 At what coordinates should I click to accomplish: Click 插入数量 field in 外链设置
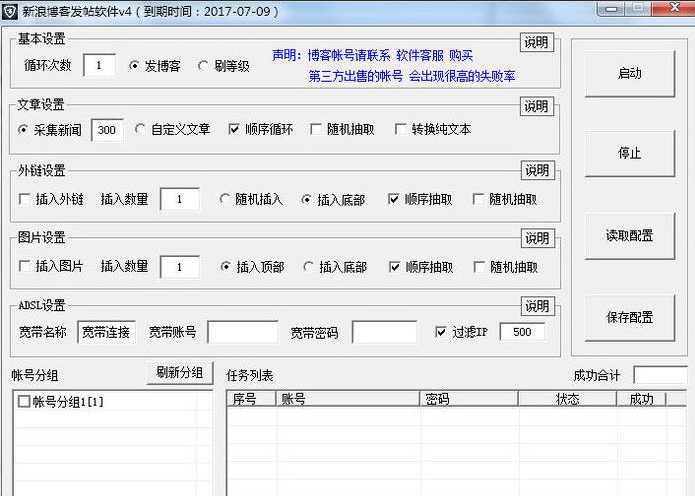click(x=180, y=199)
